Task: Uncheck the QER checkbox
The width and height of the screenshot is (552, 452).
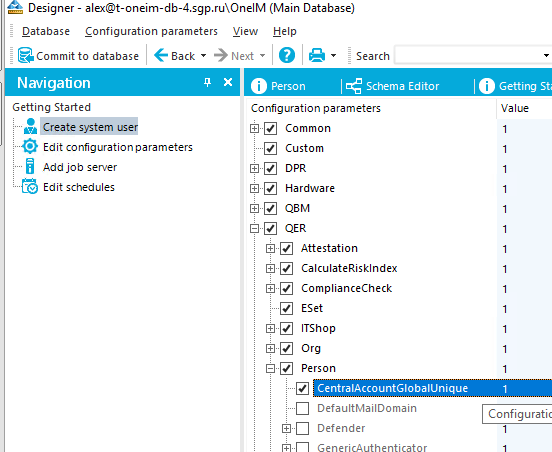Action: (x=270, y=229)
